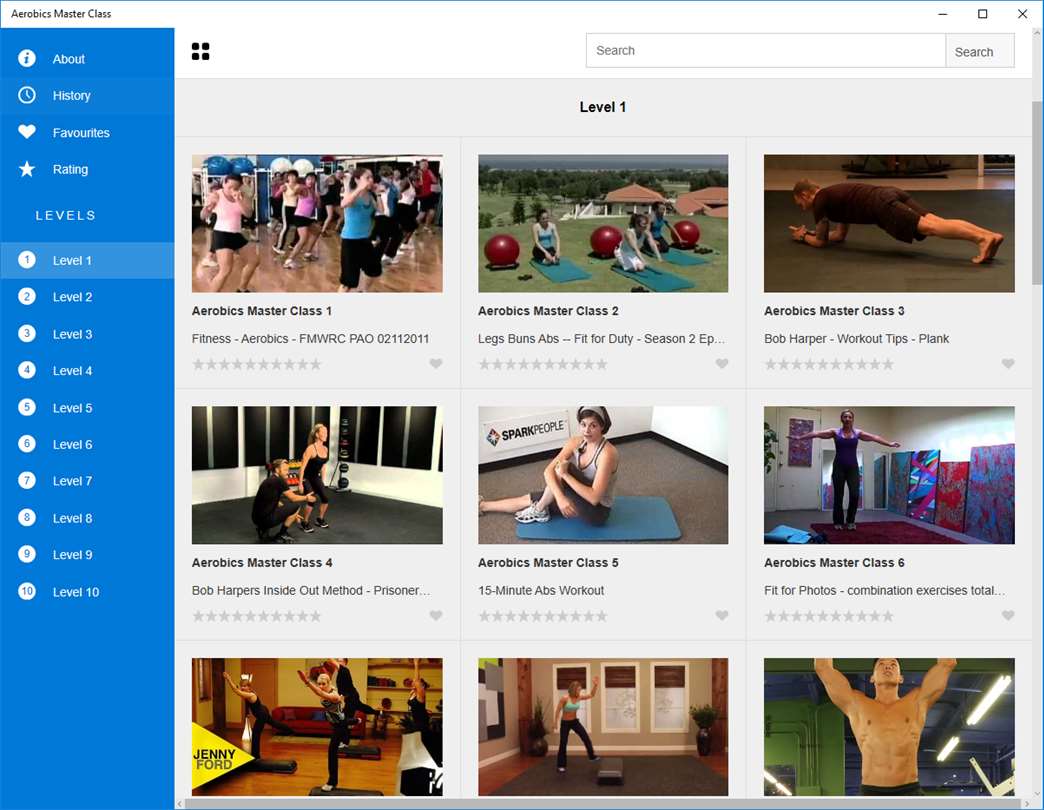Select the Level 1 number badge
1044x810 pixels.
pyautogui.click(x=27, y=260)
